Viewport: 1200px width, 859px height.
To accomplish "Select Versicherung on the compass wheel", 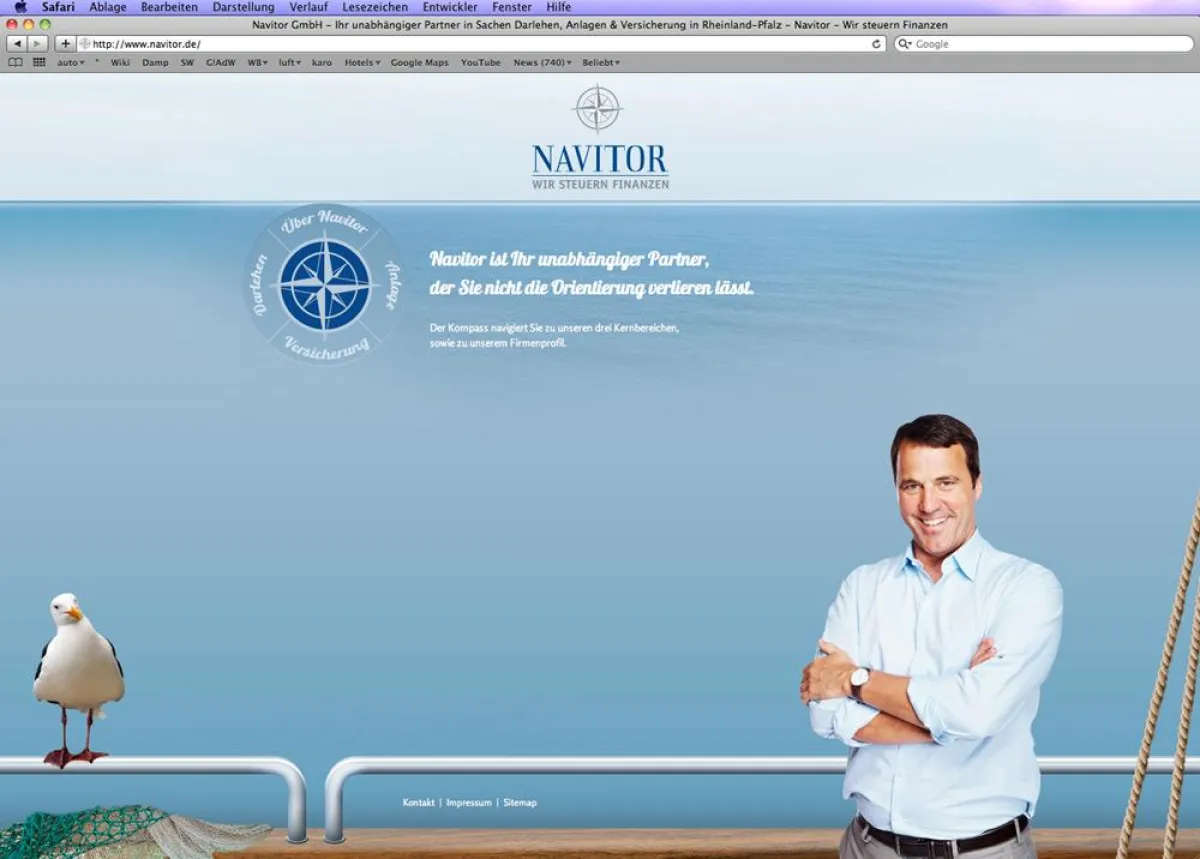I will point(326,347).
